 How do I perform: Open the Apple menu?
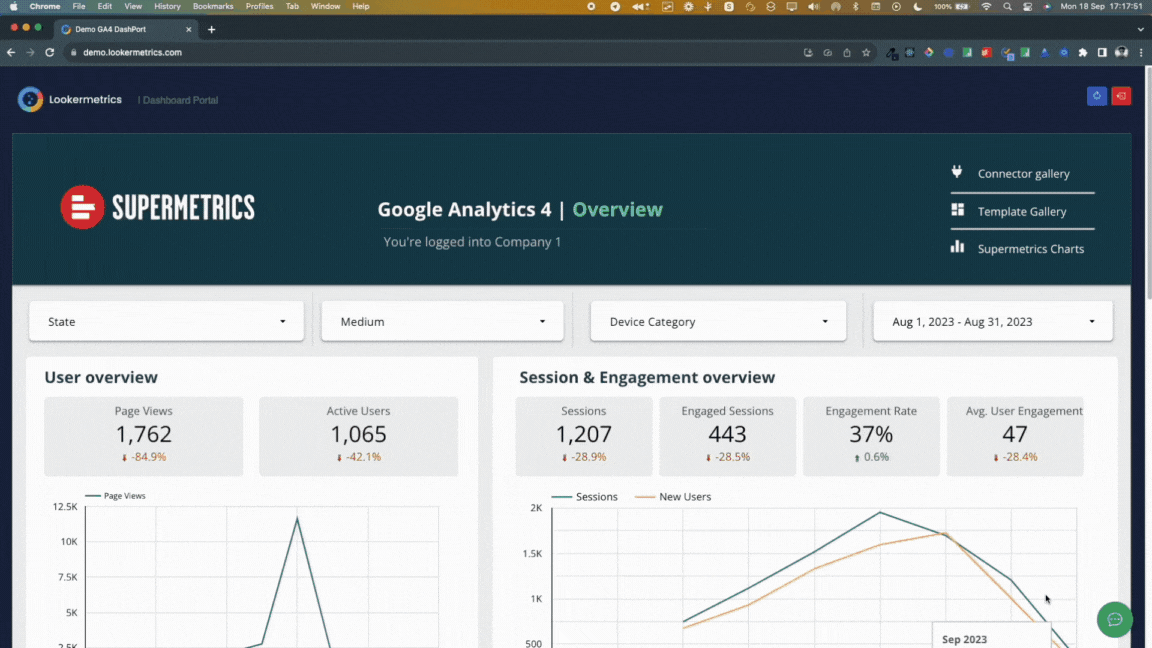tap(13, 7)
